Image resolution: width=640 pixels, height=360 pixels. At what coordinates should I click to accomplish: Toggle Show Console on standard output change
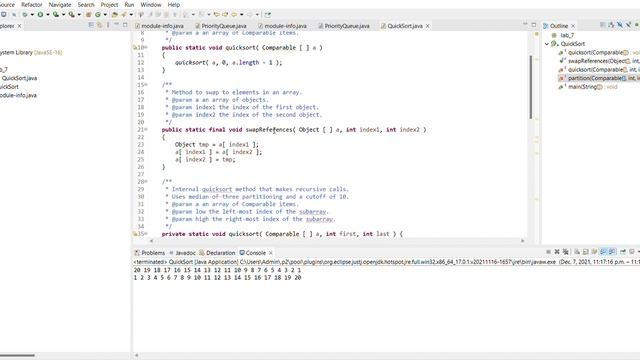tap(603, 252)
